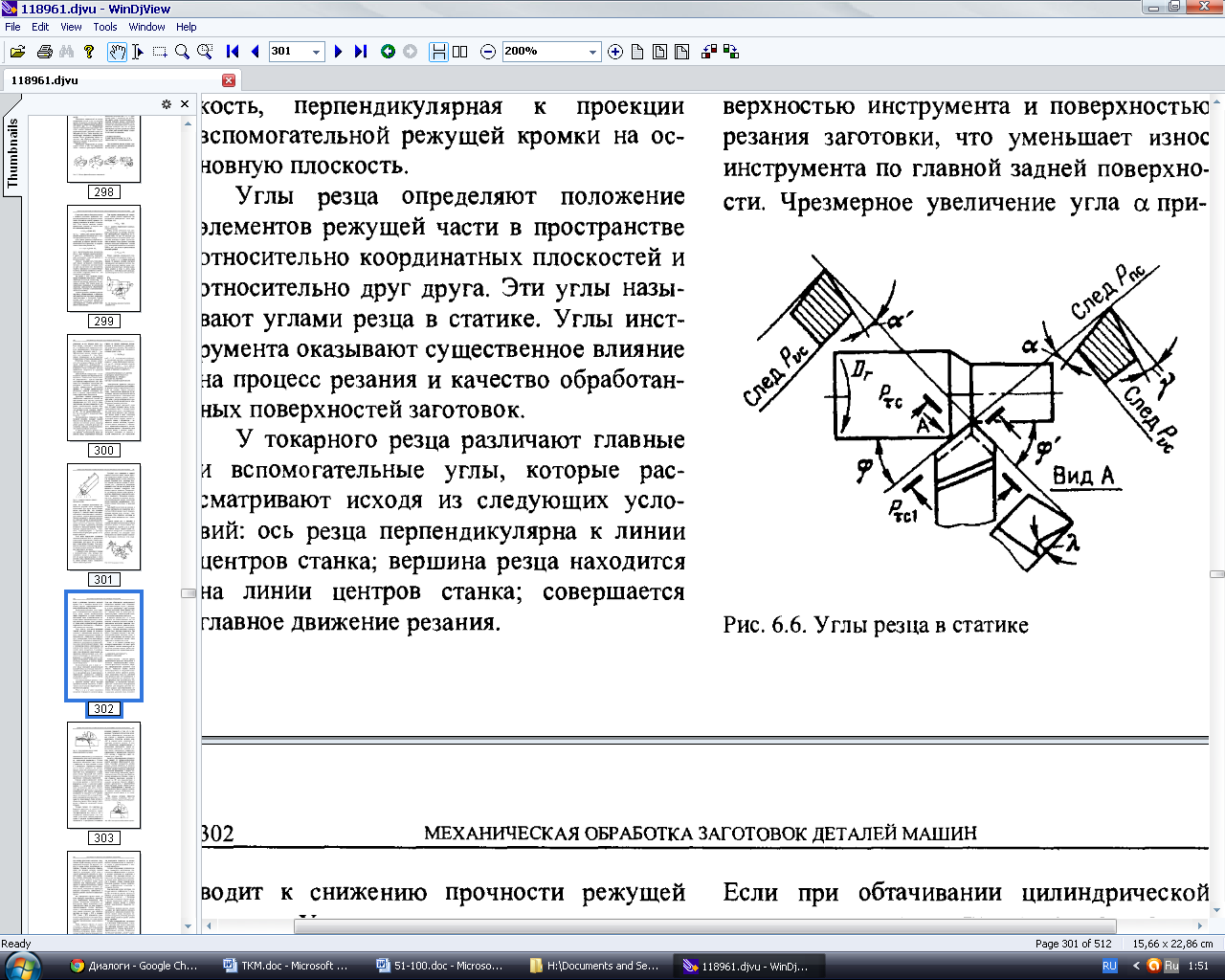Open the Tools menu

[x=105, y=27]
